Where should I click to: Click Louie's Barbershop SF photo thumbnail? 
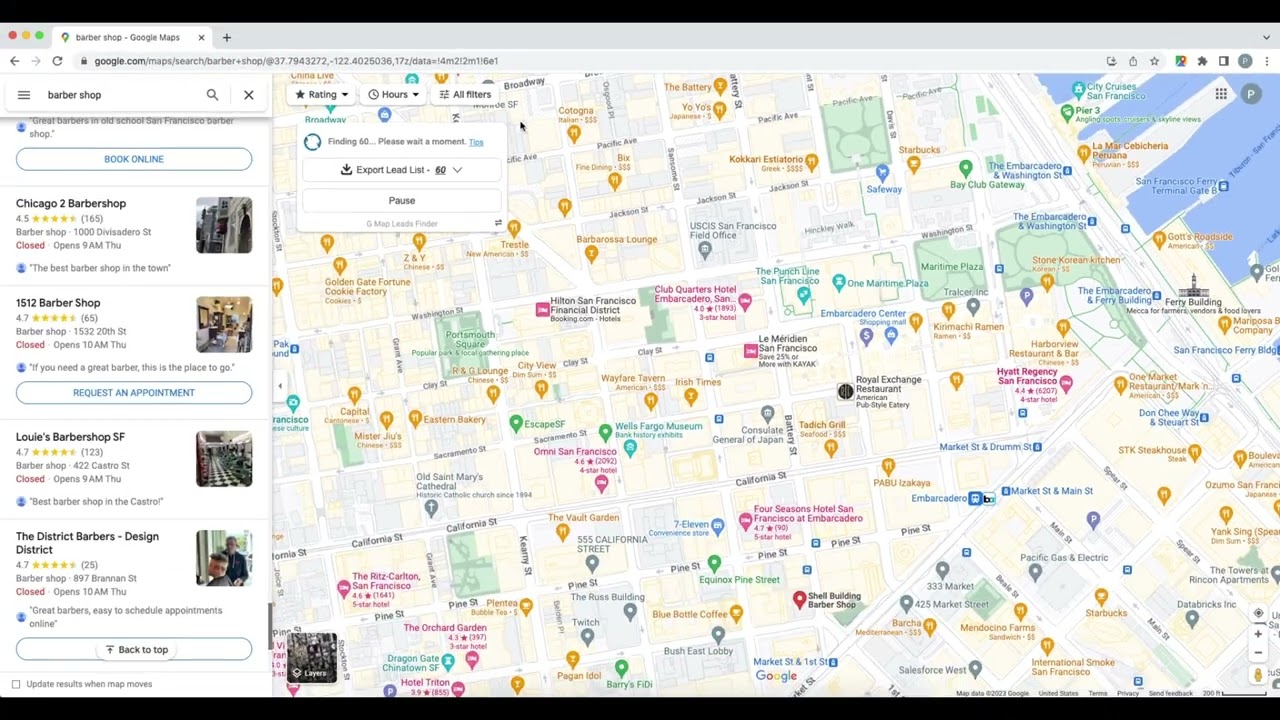click(224, 458)
